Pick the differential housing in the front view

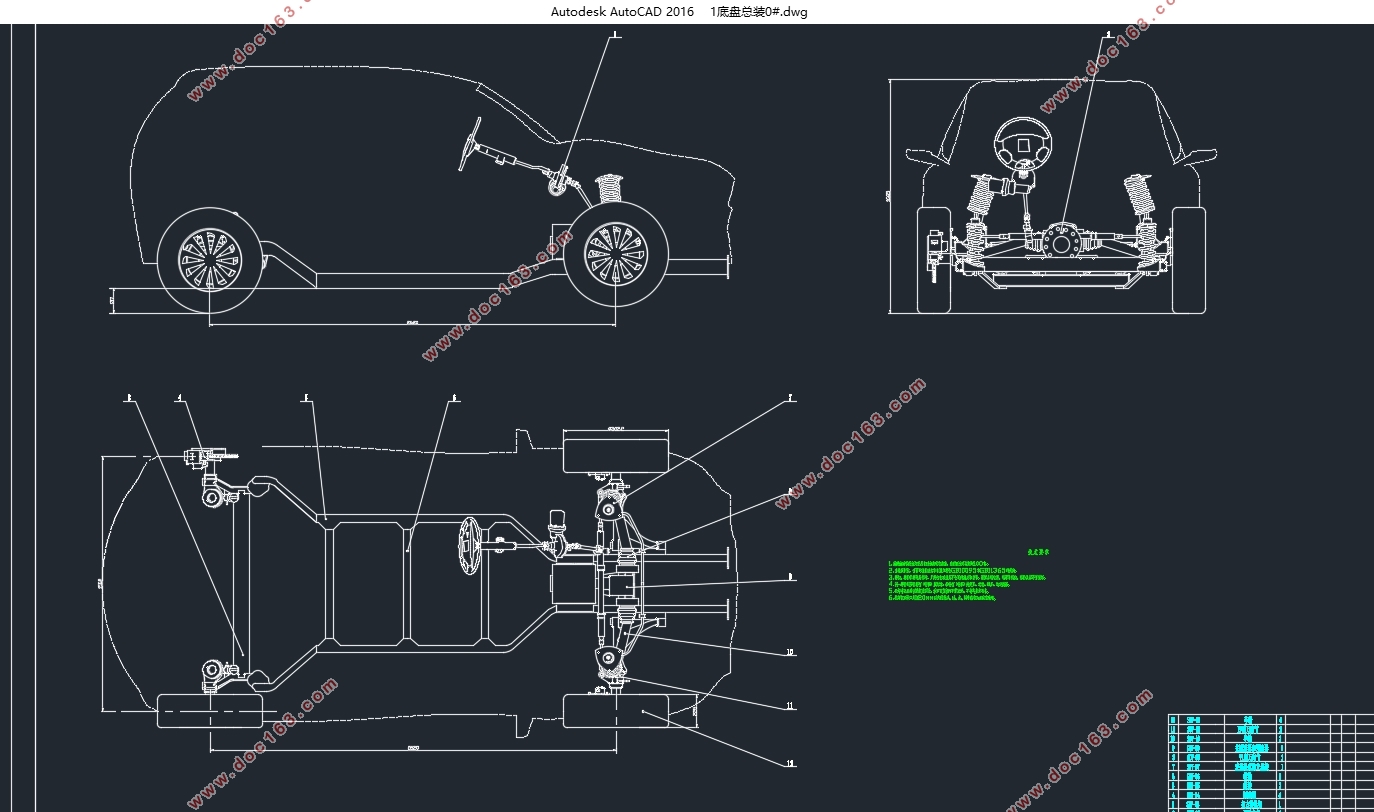pyautogui.click(x=1061, y=242)
